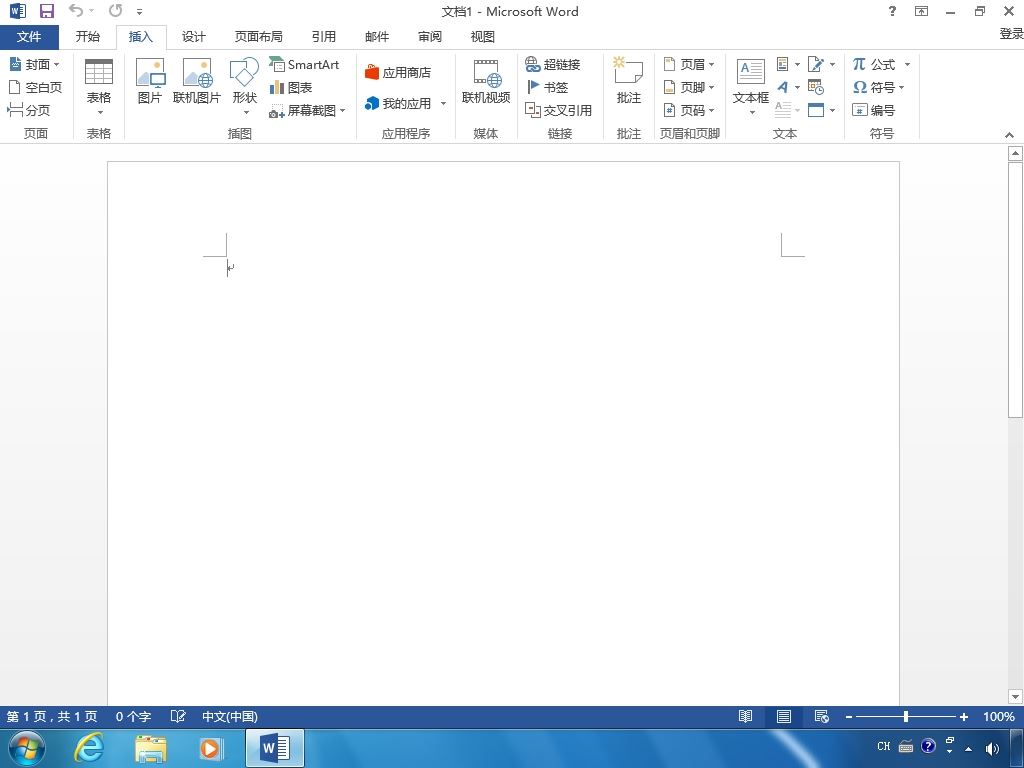Switch to Read Mode view
The width and height of the screenshot is (1024, 768).
click(745, 716)
